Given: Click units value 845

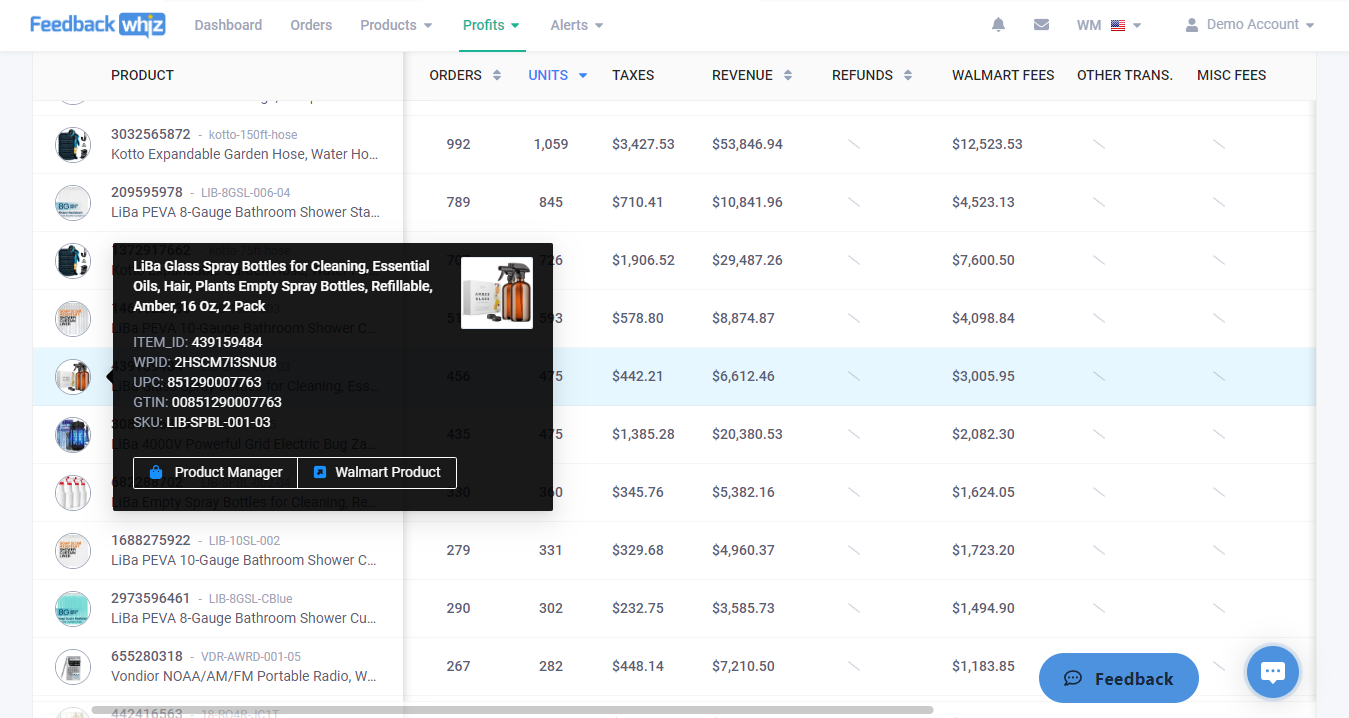Looking at the screenshot, I should [551, 202].
